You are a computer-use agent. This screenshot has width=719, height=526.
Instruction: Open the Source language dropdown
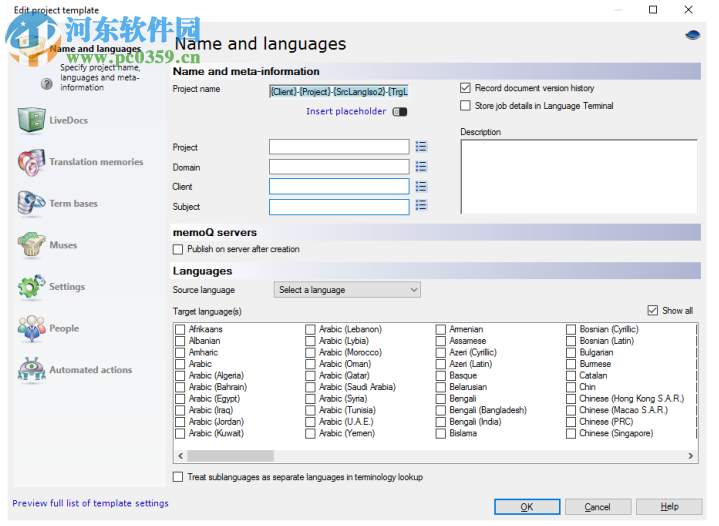click(347, 290)
